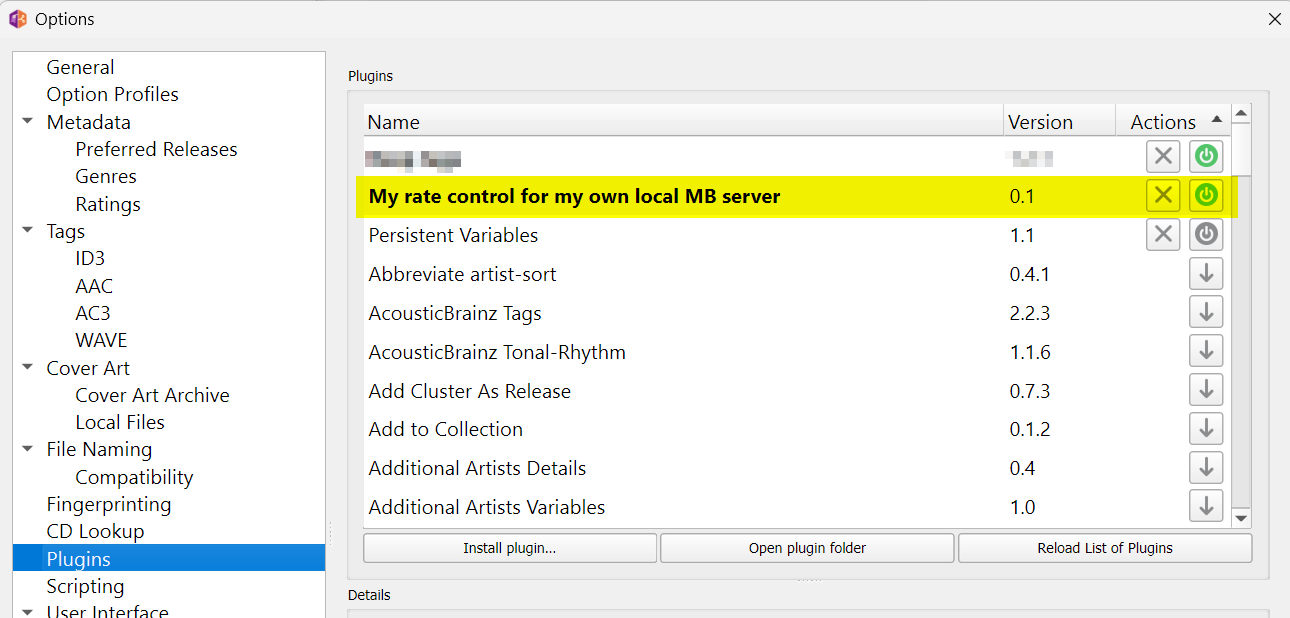Open the Fingerprinting options page
The width and height of the screenshot is (1290, 618).
(109, 504)
